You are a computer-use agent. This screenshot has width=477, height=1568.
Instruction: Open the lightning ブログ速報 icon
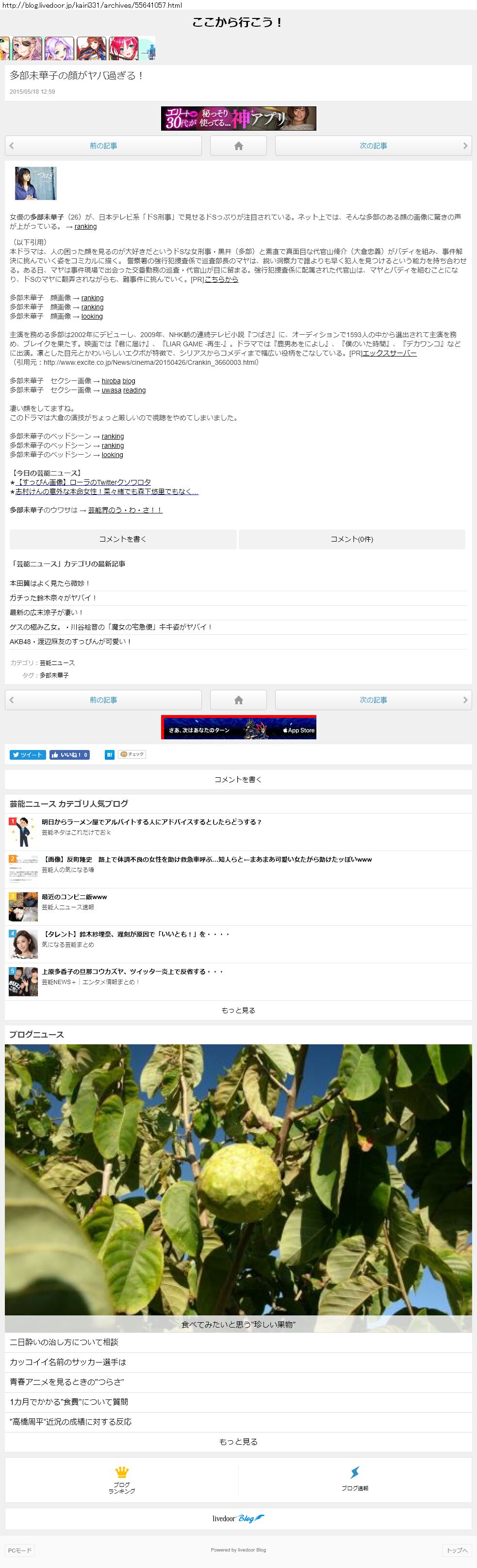click(355, 1479)
